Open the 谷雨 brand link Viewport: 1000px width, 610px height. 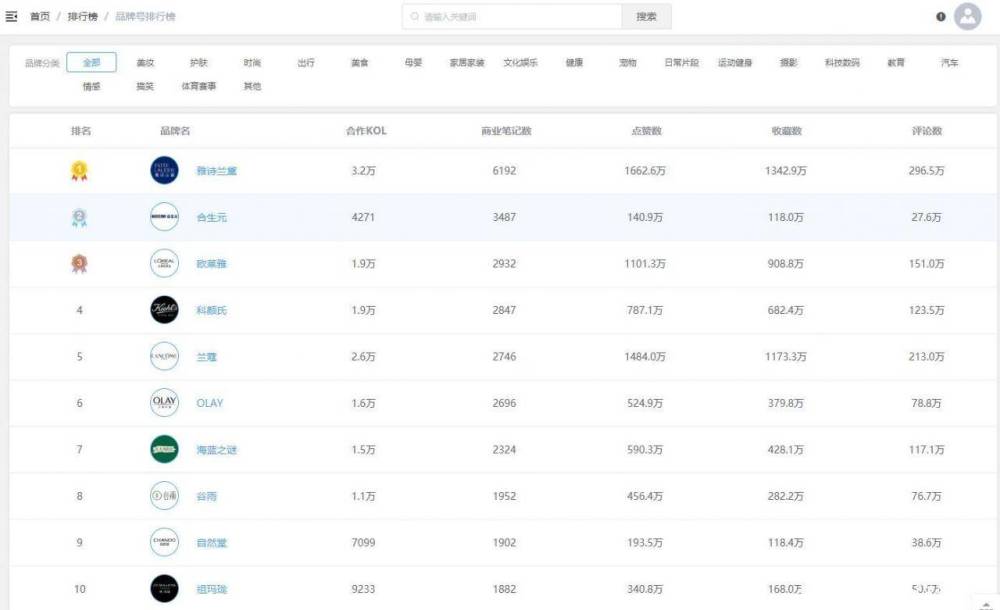click(206, 496)
